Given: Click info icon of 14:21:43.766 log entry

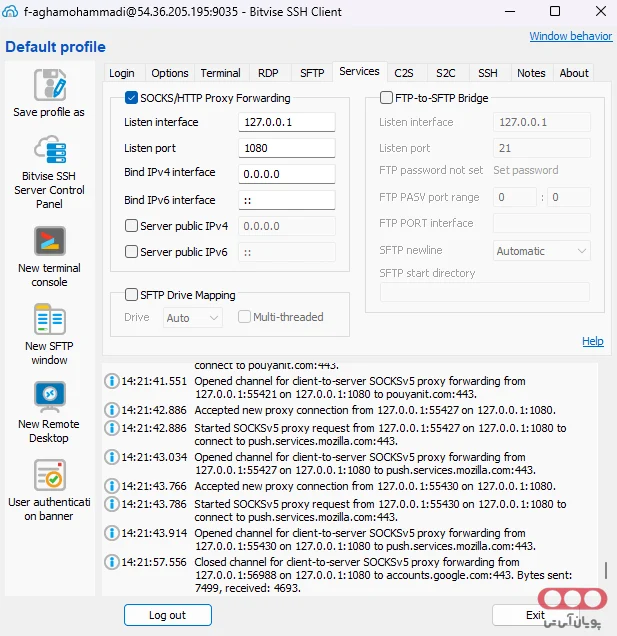Looking at the screenshot, I should tap(112, 486).
